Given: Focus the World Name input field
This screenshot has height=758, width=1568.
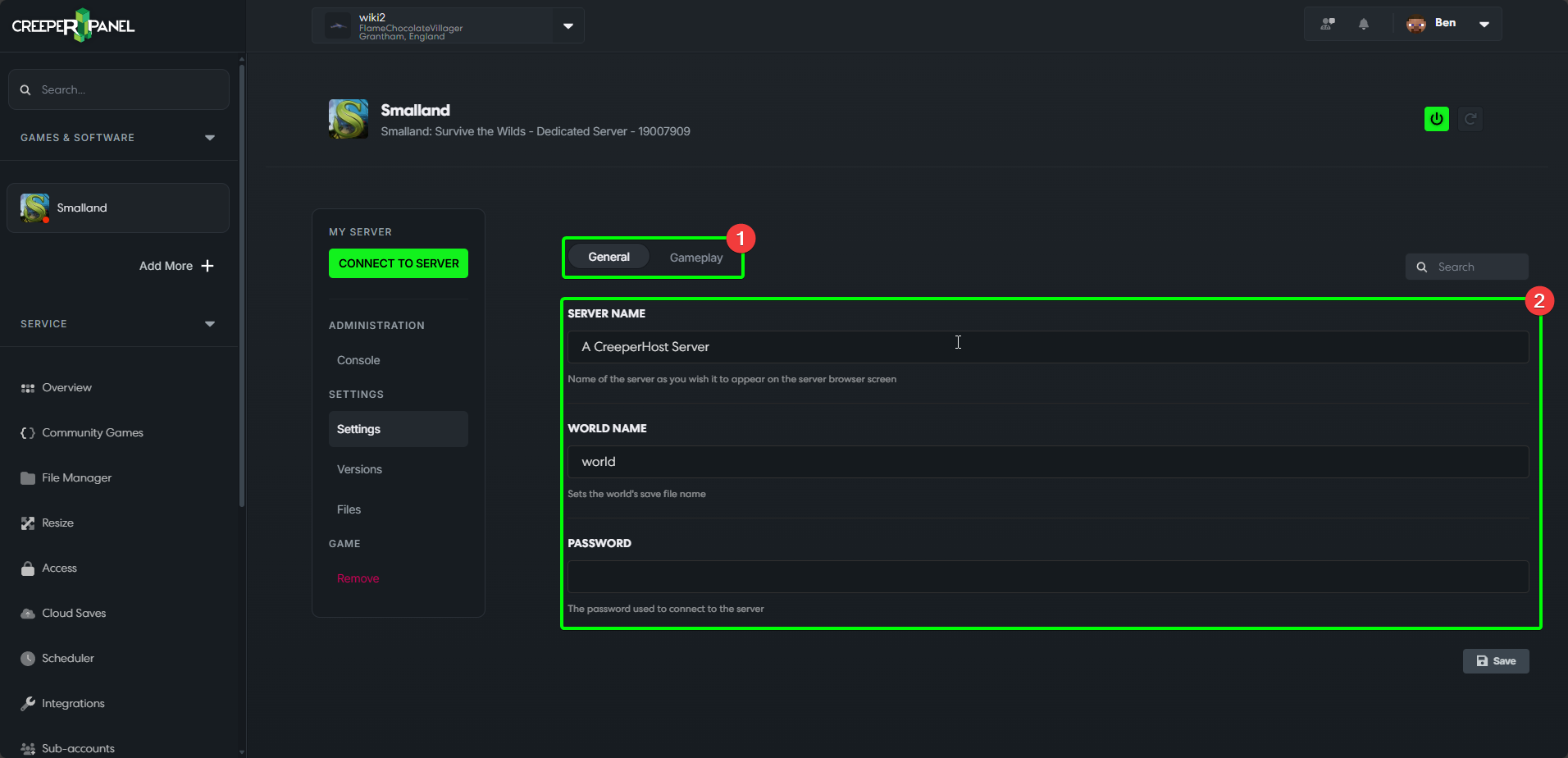Looking at the screenshot, I should (x=1048, y=462).
